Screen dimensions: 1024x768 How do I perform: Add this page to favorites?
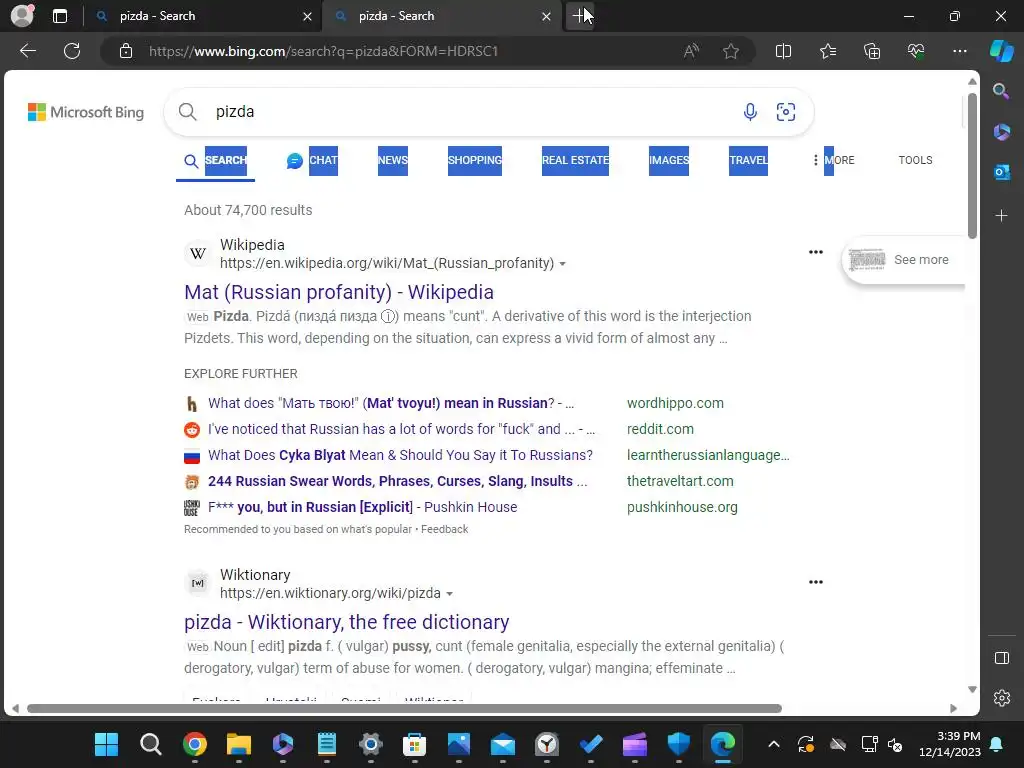pyautogui.click(x=731, y=51)
